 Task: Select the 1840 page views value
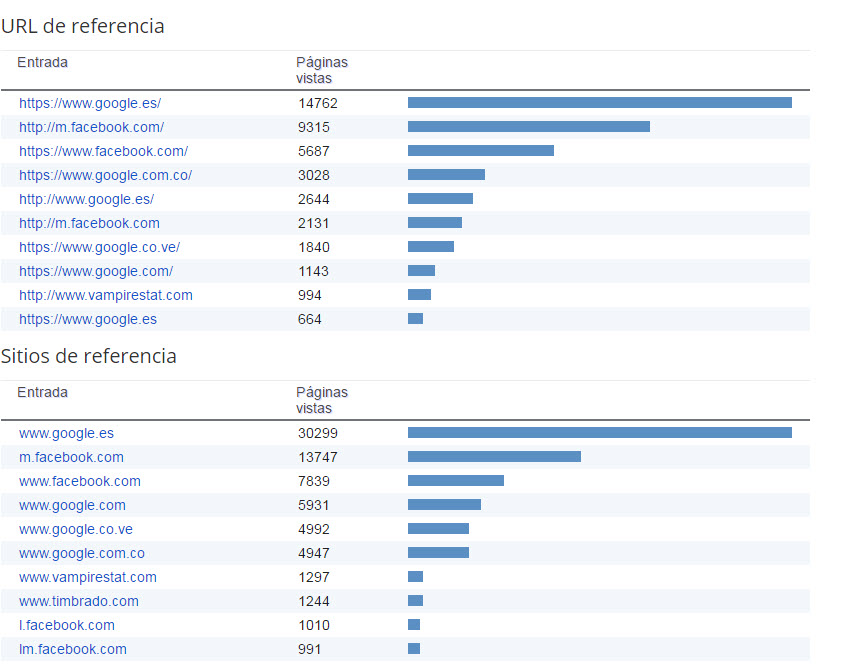[314, 247]
